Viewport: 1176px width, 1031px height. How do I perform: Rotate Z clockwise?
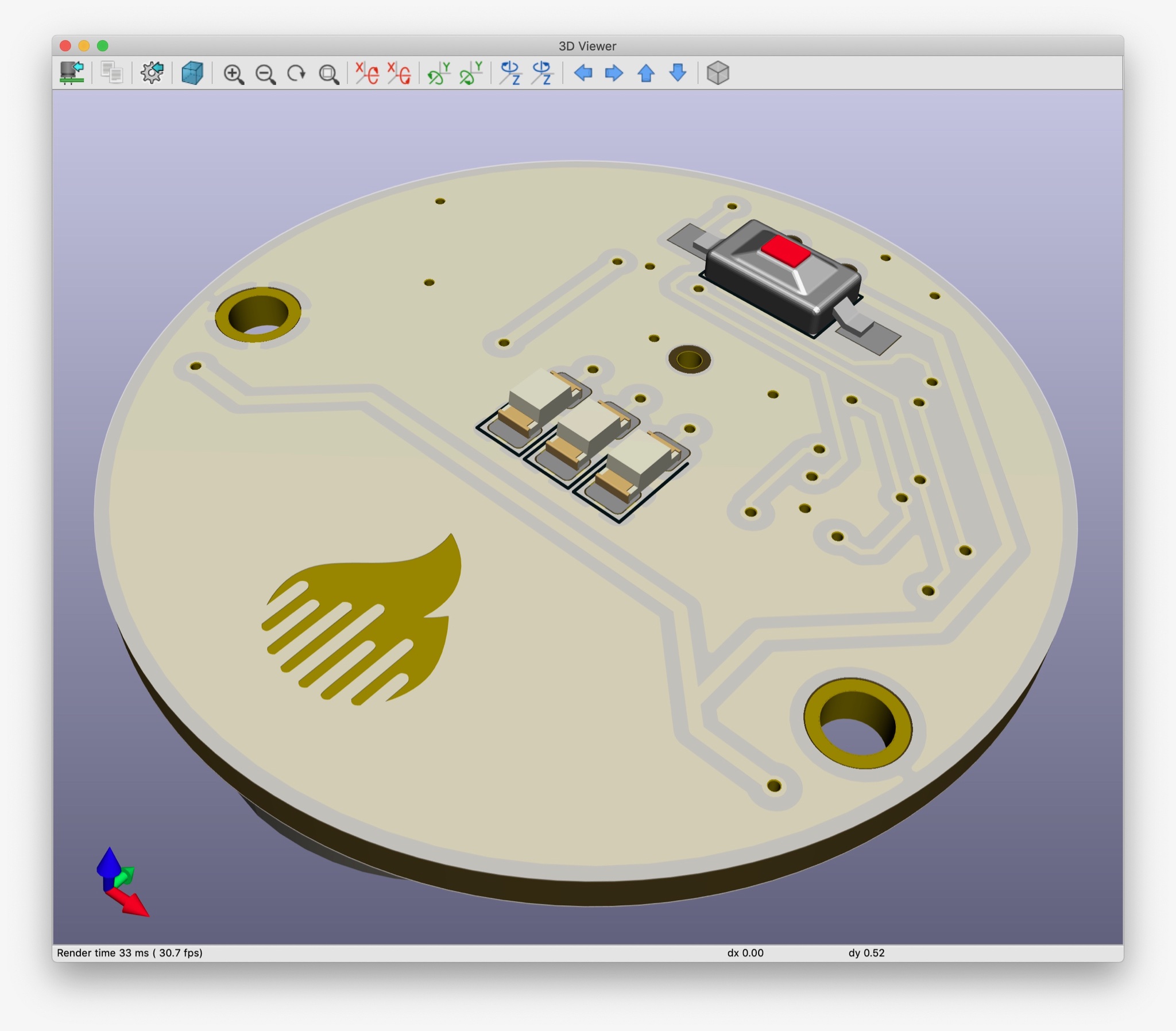tap(510, 73)
